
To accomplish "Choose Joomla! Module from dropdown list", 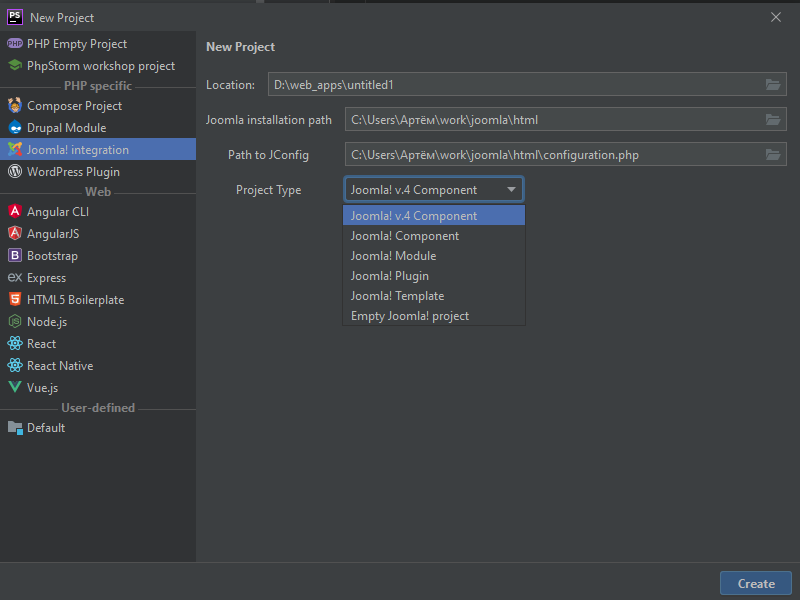I will tap(393, 256).
